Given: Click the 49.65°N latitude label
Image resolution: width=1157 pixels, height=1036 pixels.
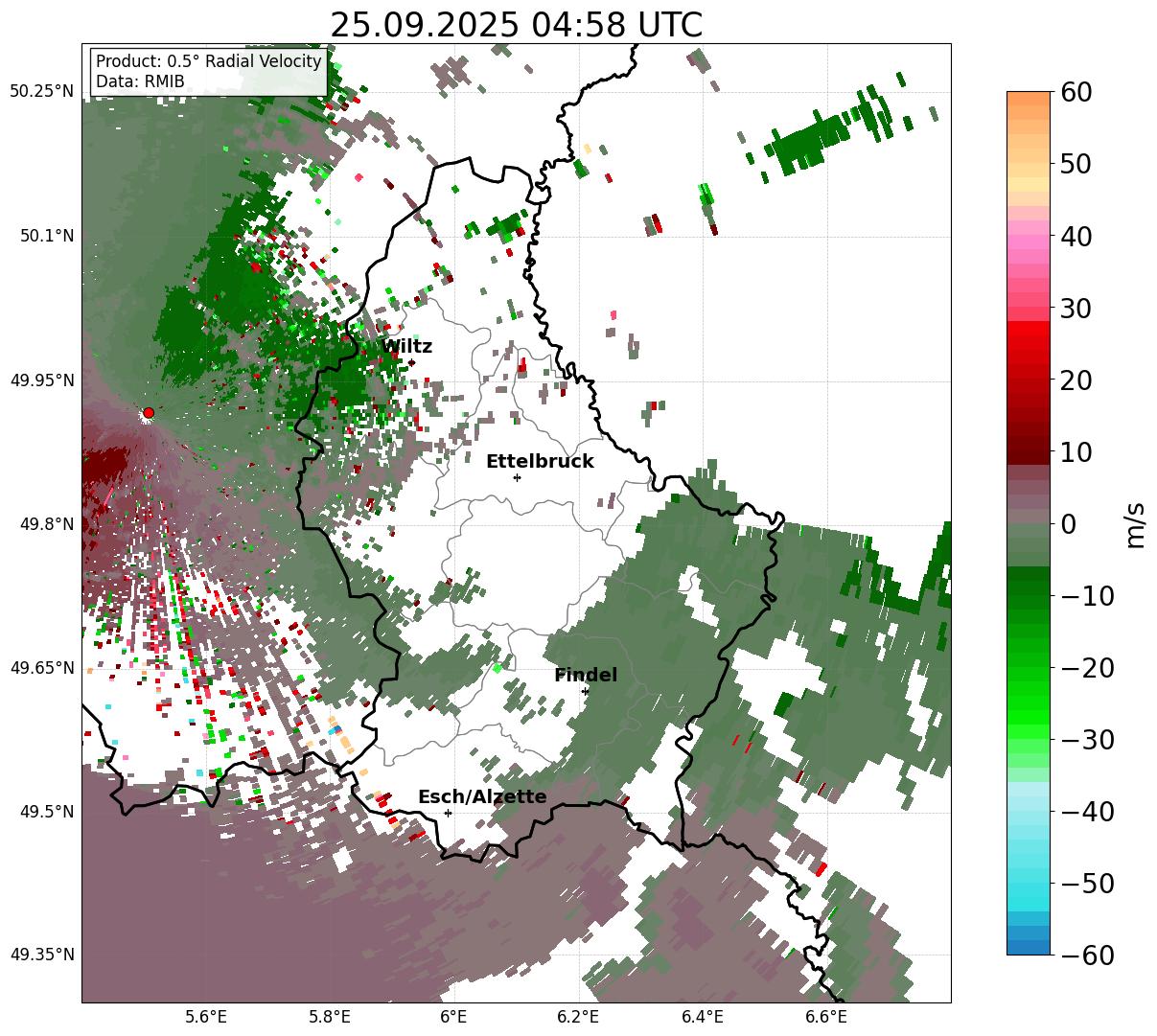Looking at the screenshot, I should pyautogui.click(x=42, y=668).
